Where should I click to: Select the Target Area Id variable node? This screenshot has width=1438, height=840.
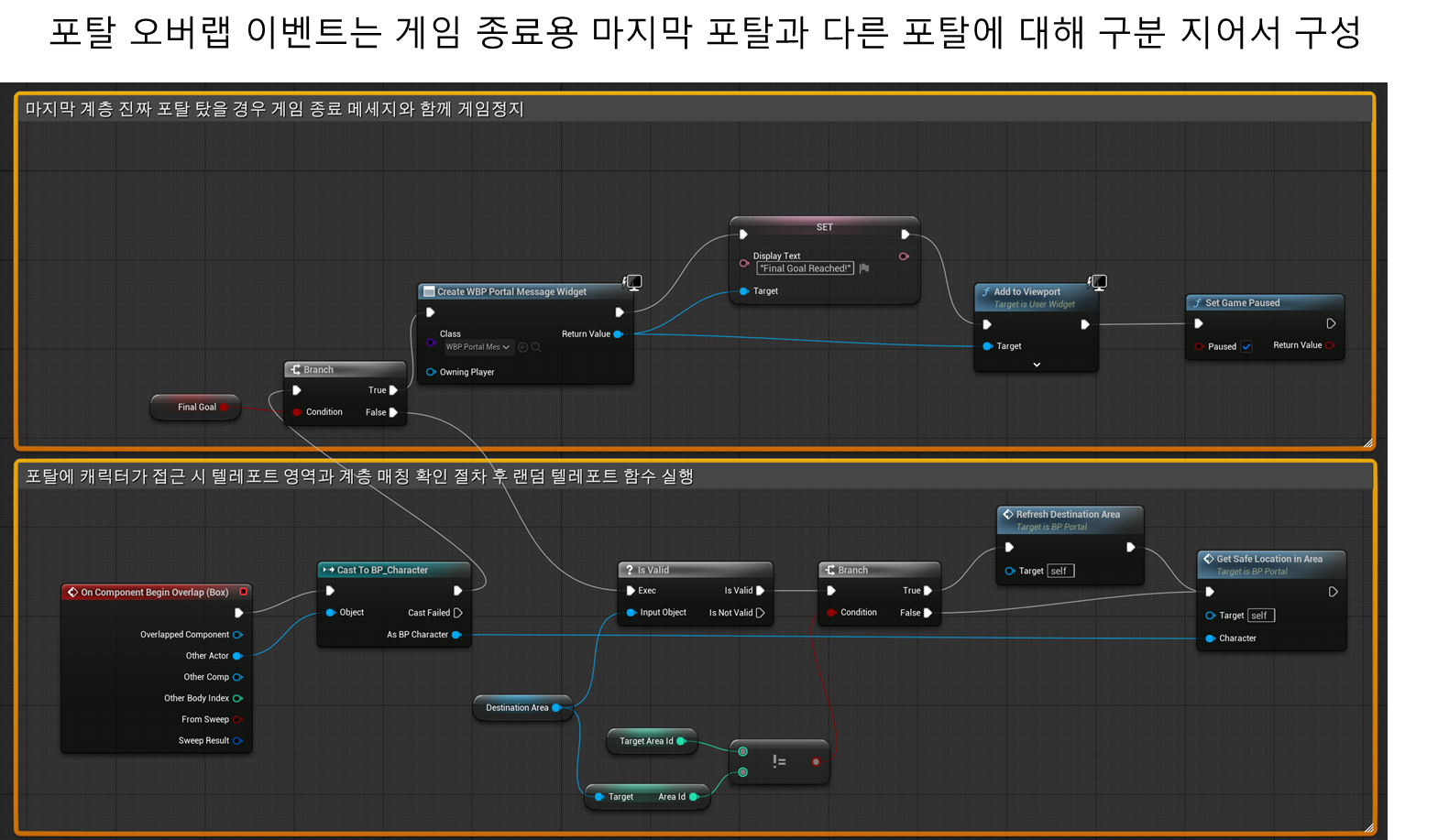[652, 741]
